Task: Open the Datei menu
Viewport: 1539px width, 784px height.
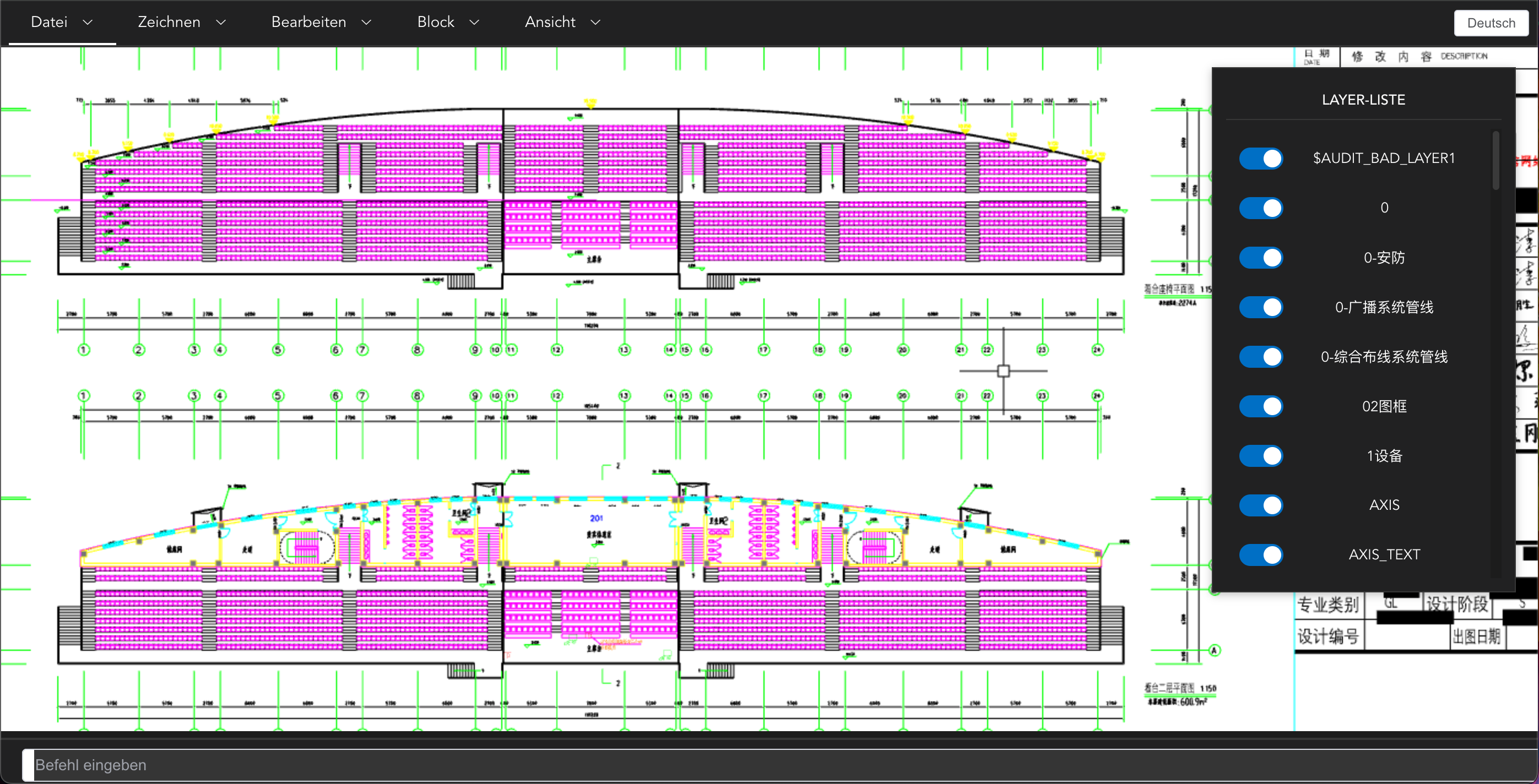Action: pos(62,22)
